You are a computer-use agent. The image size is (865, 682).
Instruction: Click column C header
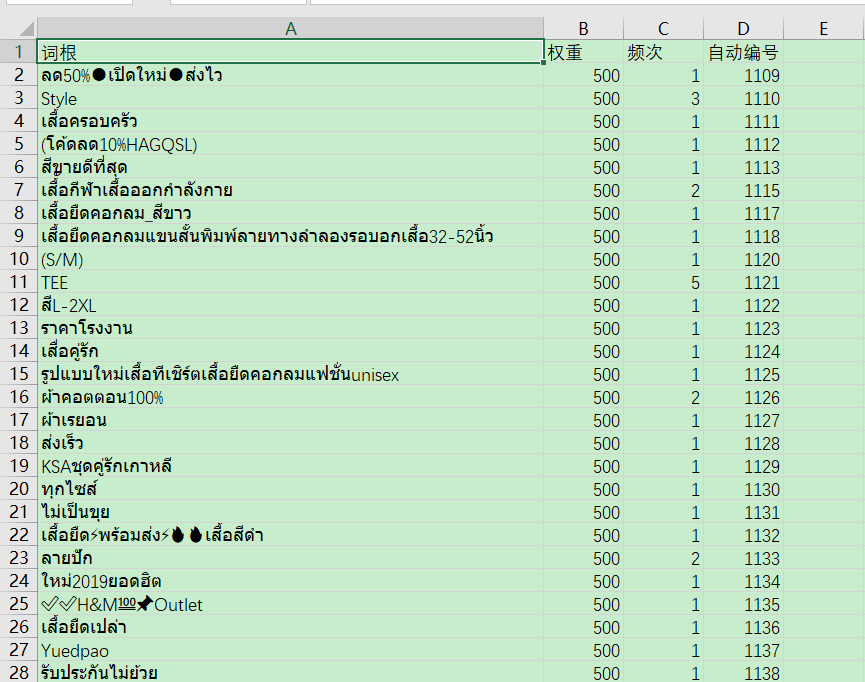click(663, 29)
